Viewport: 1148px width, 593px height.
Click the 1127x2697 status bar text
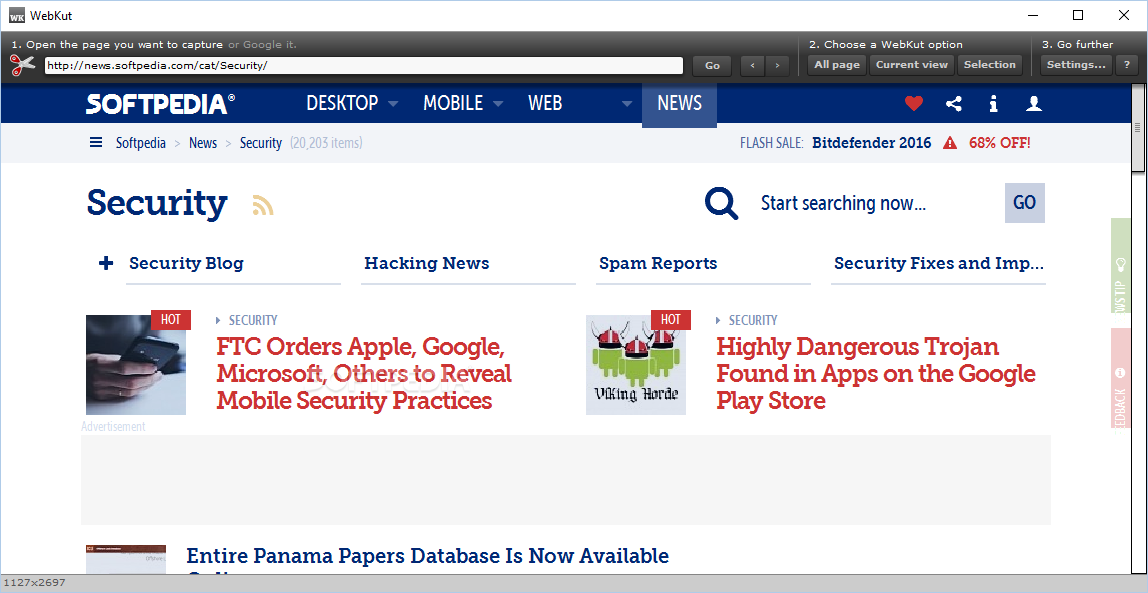pyautogui.click(x=34, y=583)
